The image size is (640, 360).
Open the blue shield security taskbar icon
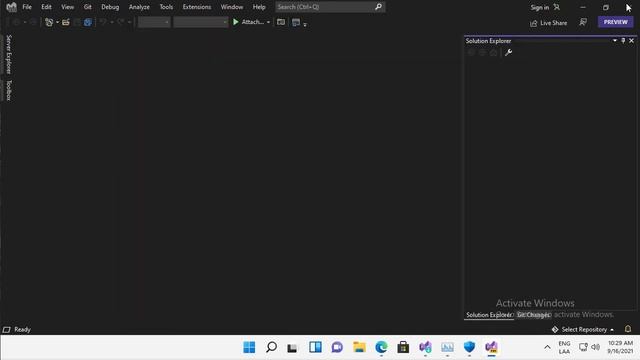tap(469, 347)
